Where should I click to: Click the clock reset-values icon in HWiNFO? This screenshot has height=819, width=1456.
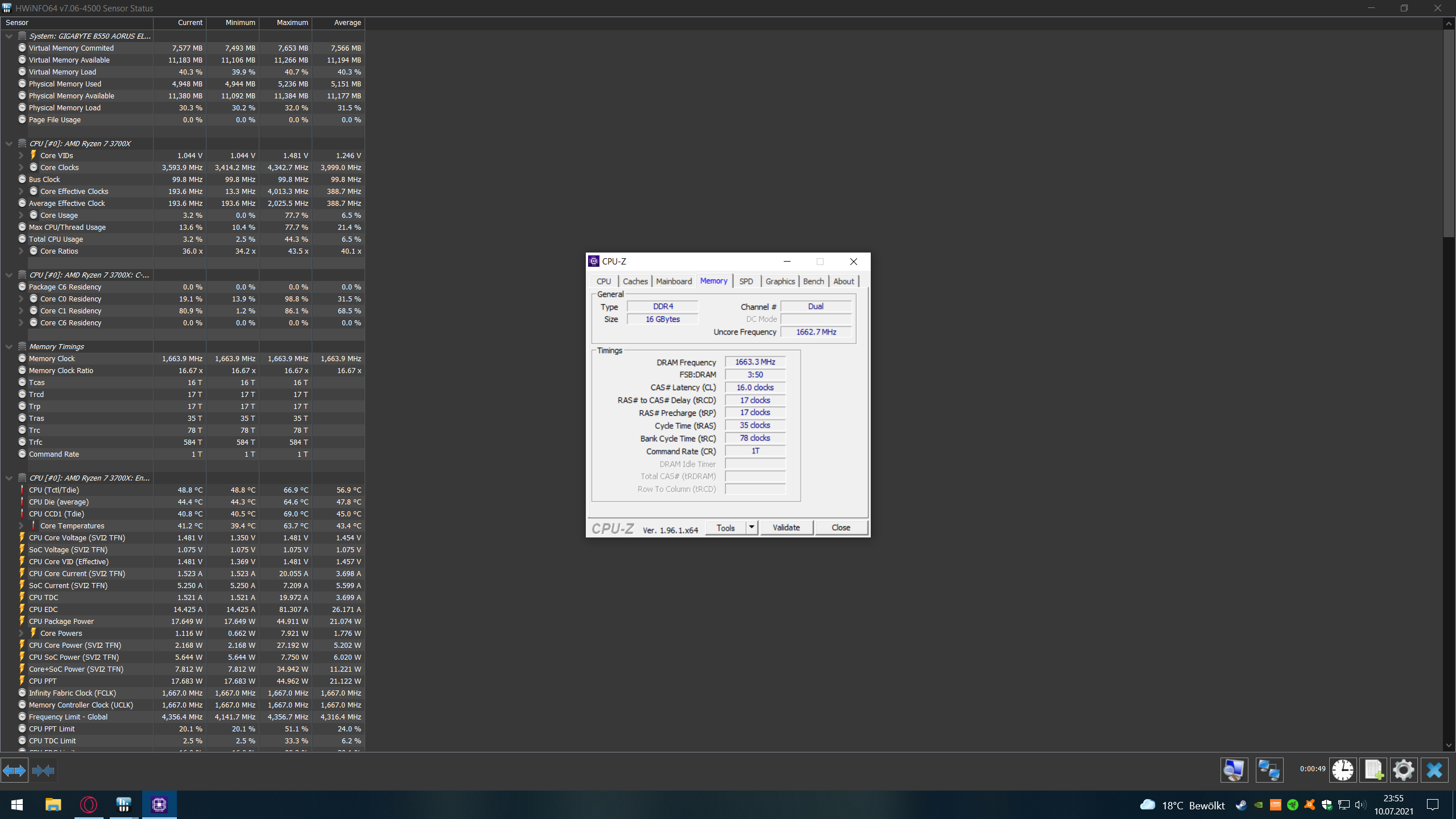pyautogui.click(x=1343, y=770)
